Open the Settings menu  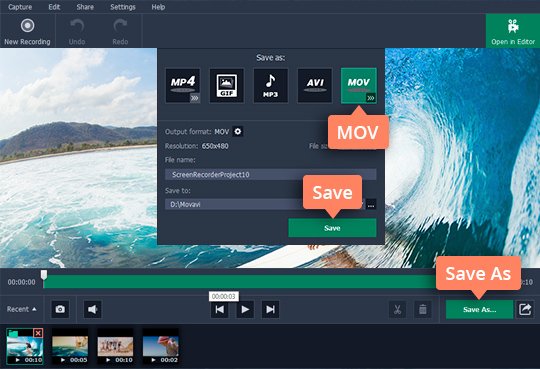[x=123, y=7]
